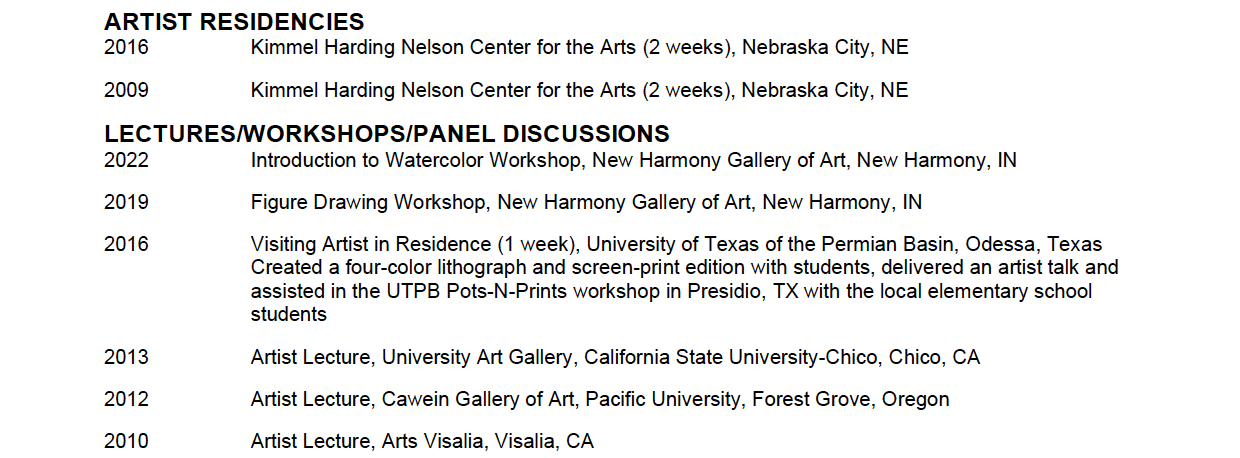Click the Arts Visalia lecture entry
The image size is (1240, 458).
[x=422, y=441]
